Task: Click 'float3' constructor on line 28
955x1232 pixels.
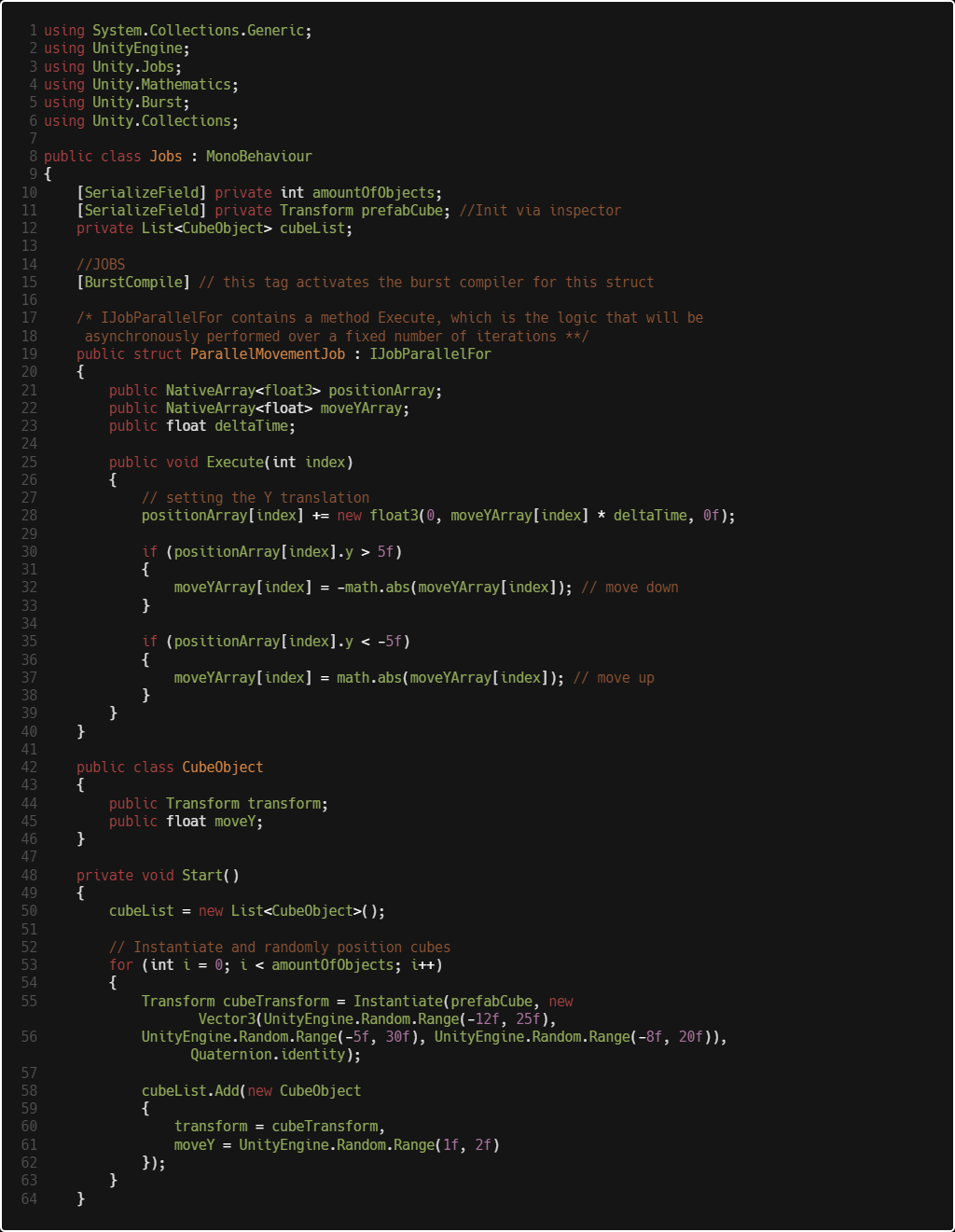Action: point(394,516)
